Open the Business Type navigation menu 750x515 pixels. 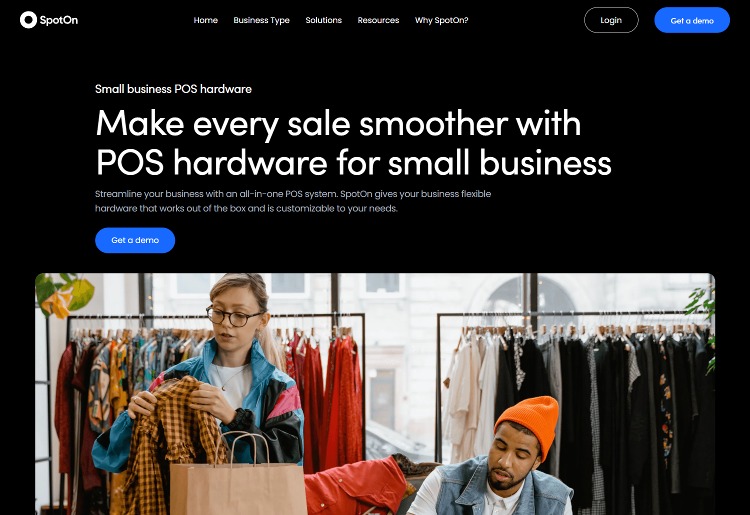(x=262, y=20)
